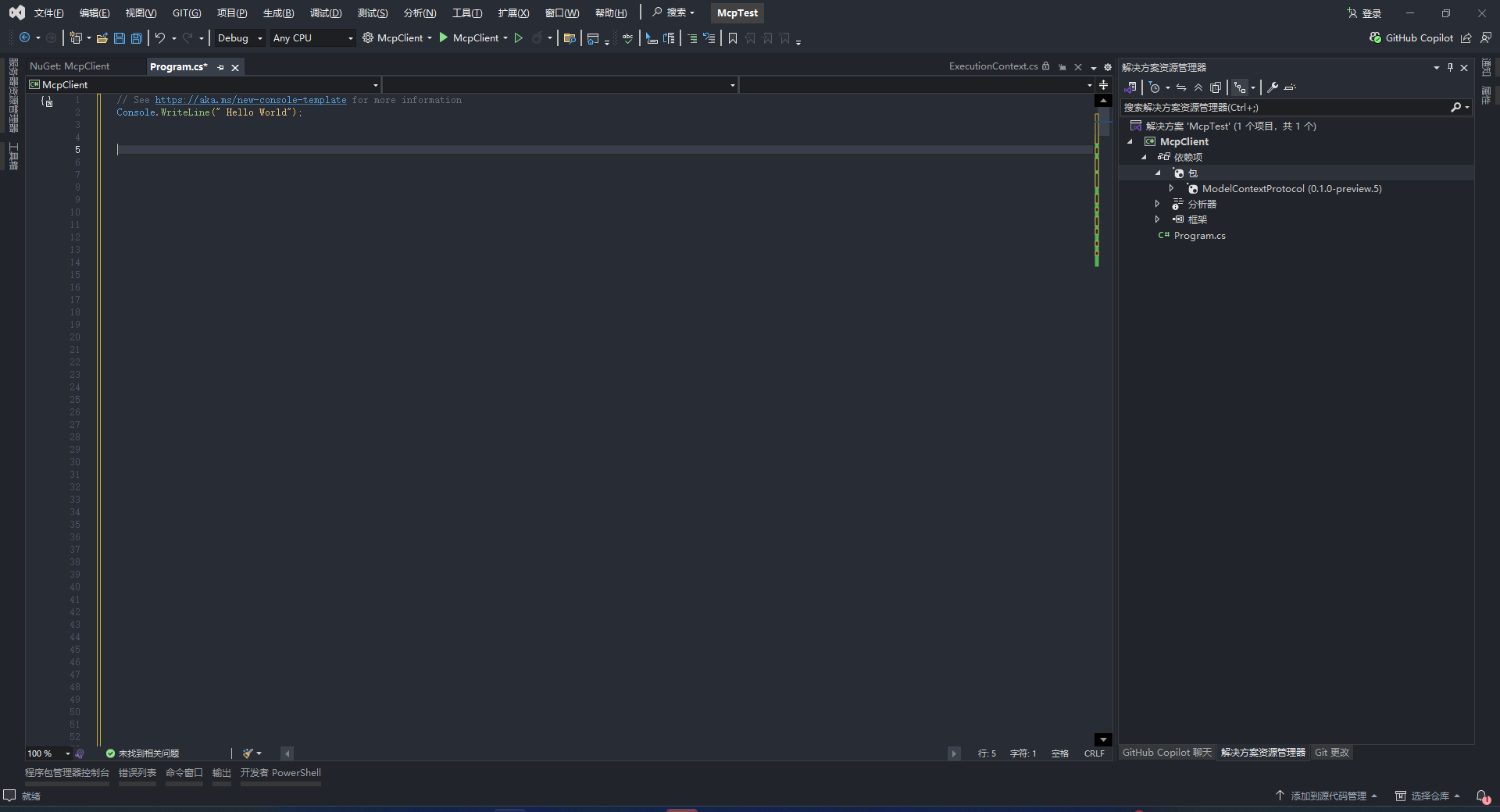1500x812 pixels.
Task: Pin the Program.cs tab
Action: coord(221,68)
